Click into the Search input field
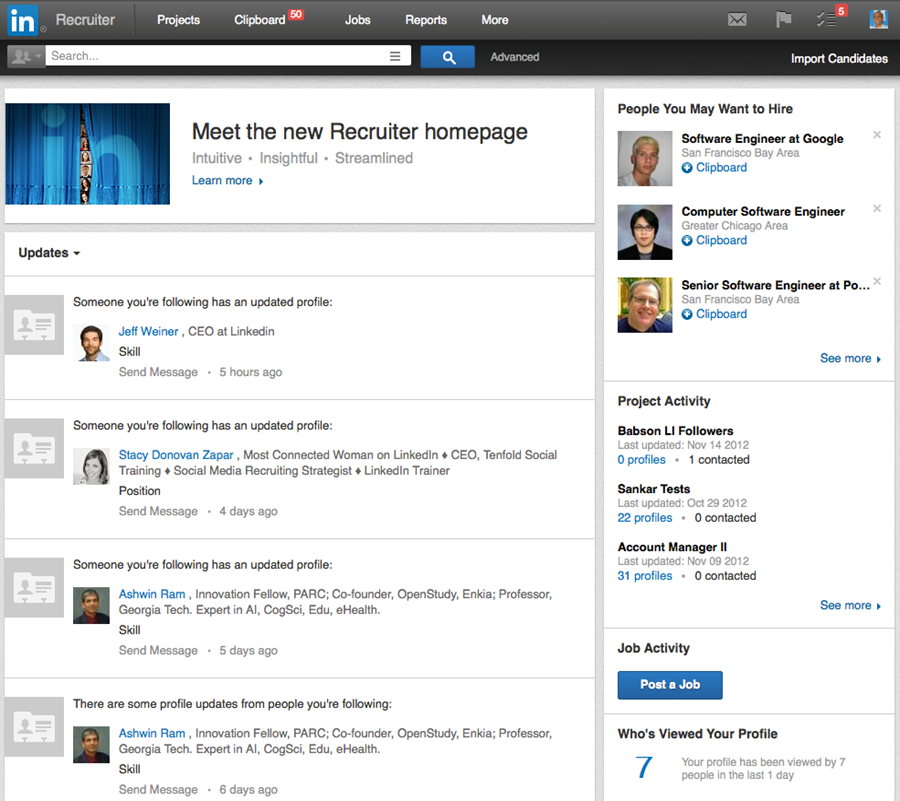Image resolution: width=900 pixels, height=801 pixels. pos(215,57)
